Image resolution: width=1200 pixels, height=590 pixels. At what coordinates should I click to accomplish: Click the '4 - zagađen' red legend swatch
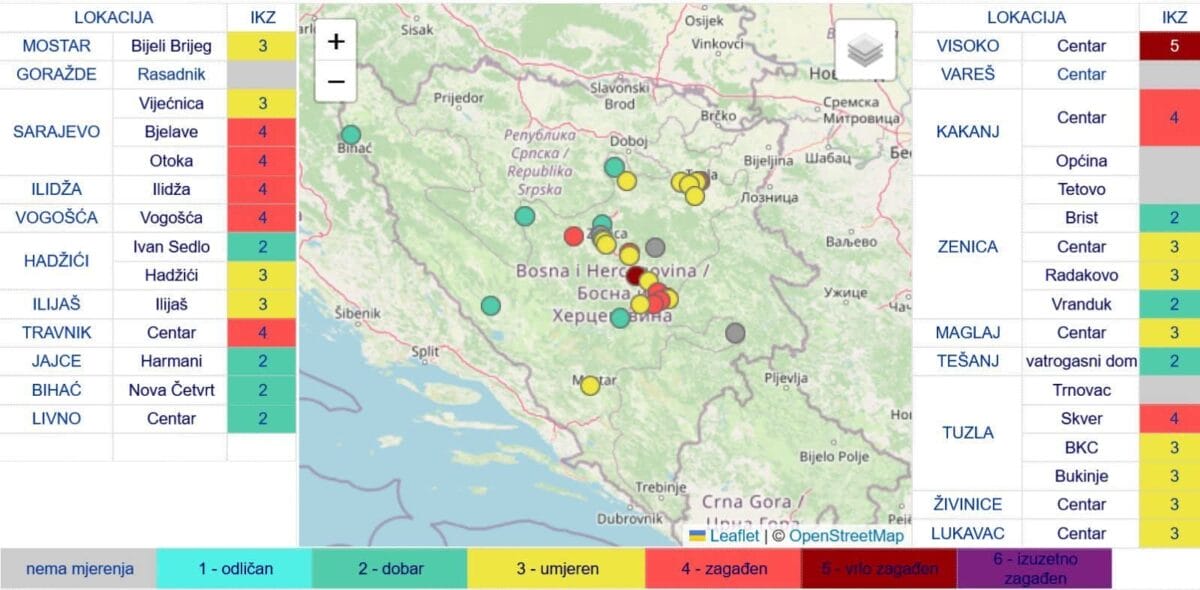[x=722, y=569]
